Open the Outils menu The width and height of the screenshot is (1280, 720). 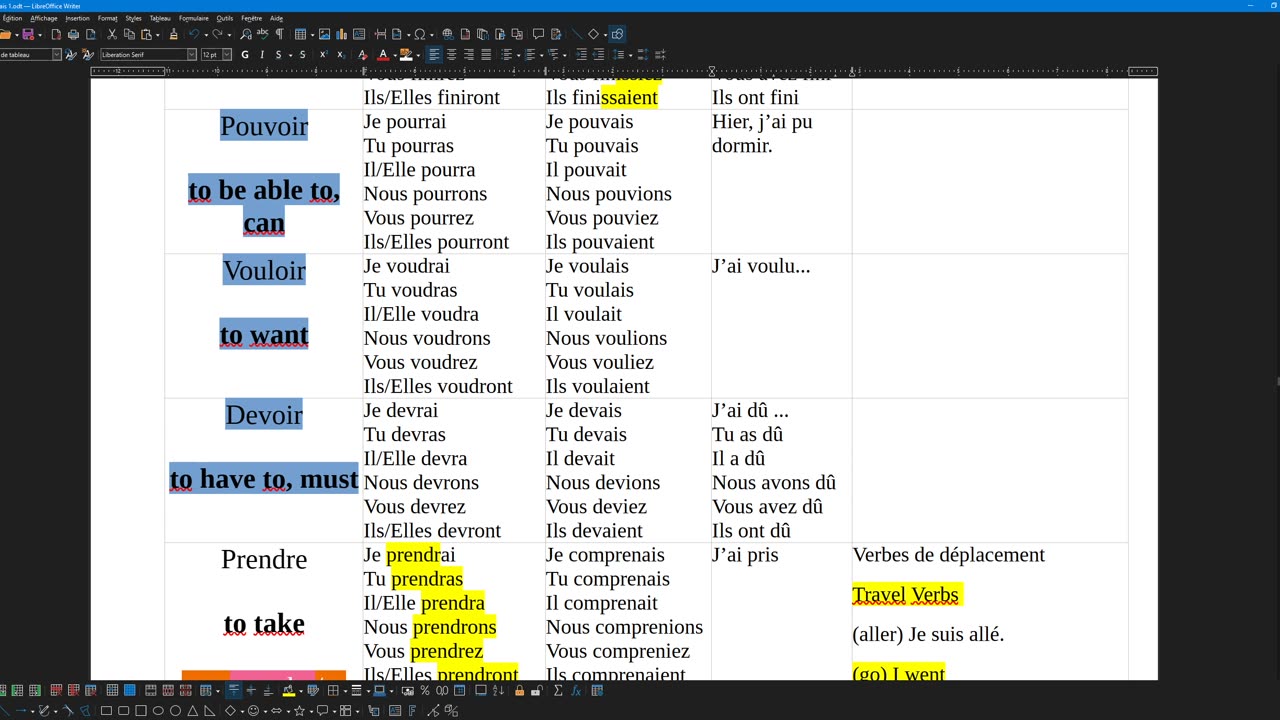point(224,18)
